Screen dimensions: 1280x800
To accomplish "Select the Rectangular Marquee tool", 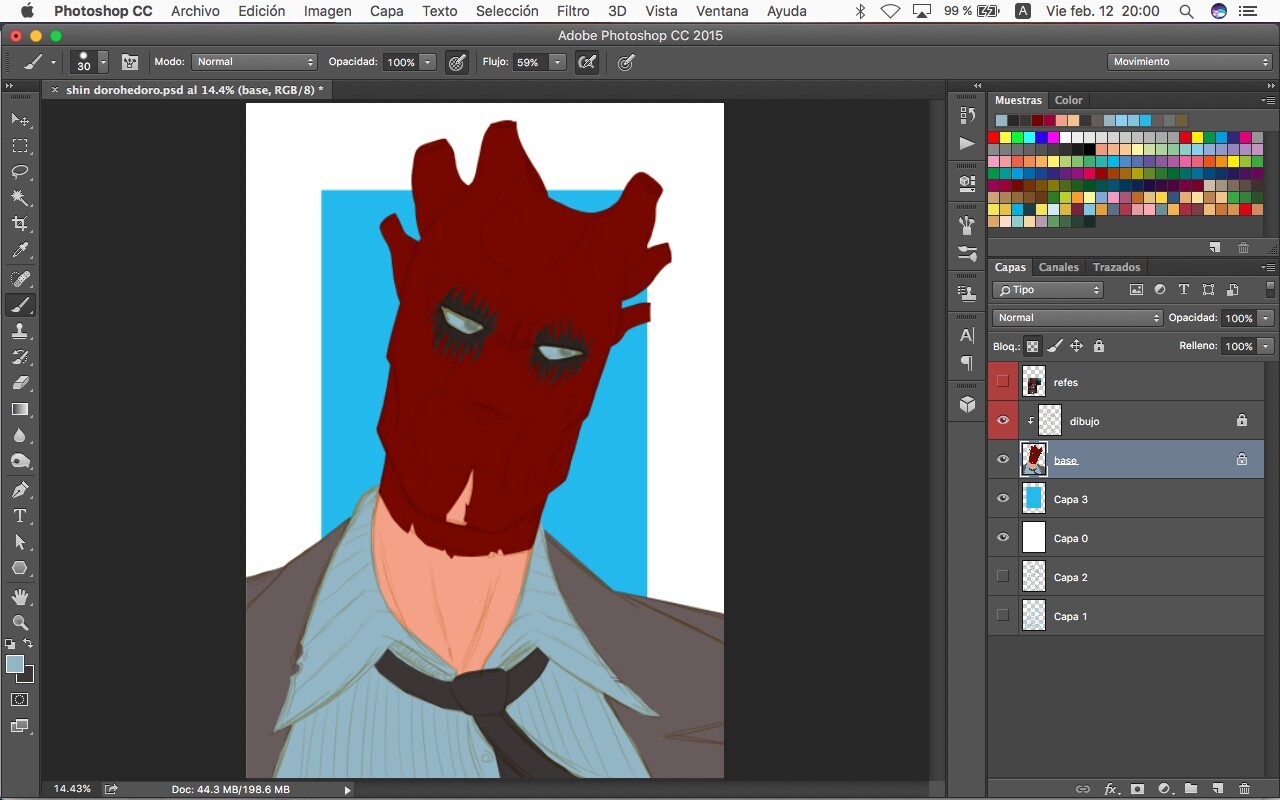I will tap(20, 146).
